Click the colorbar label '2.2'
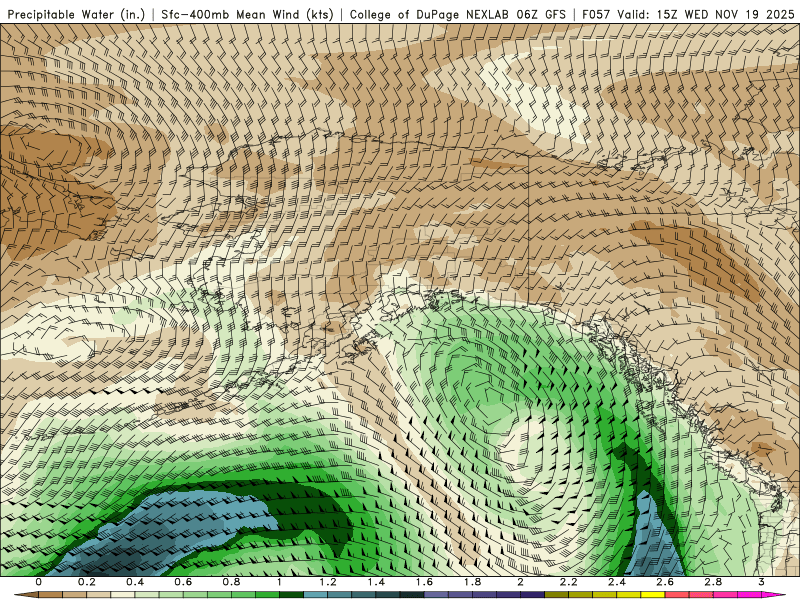The image size is (800, 600). pos(569,582)
